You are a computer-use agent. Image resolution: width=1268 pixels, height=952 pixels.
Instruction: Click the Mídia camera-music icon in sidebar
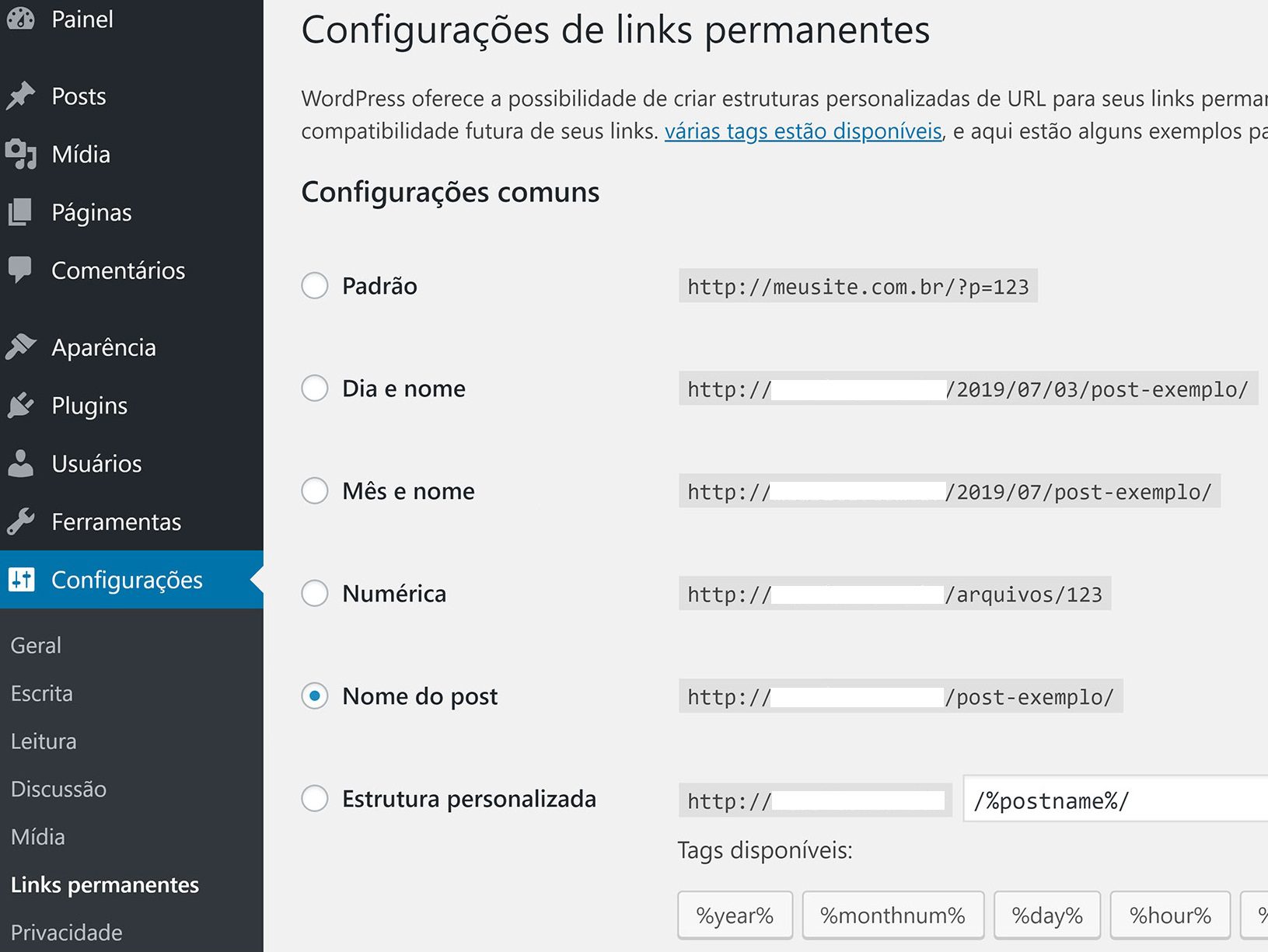(x=21, y=154)
